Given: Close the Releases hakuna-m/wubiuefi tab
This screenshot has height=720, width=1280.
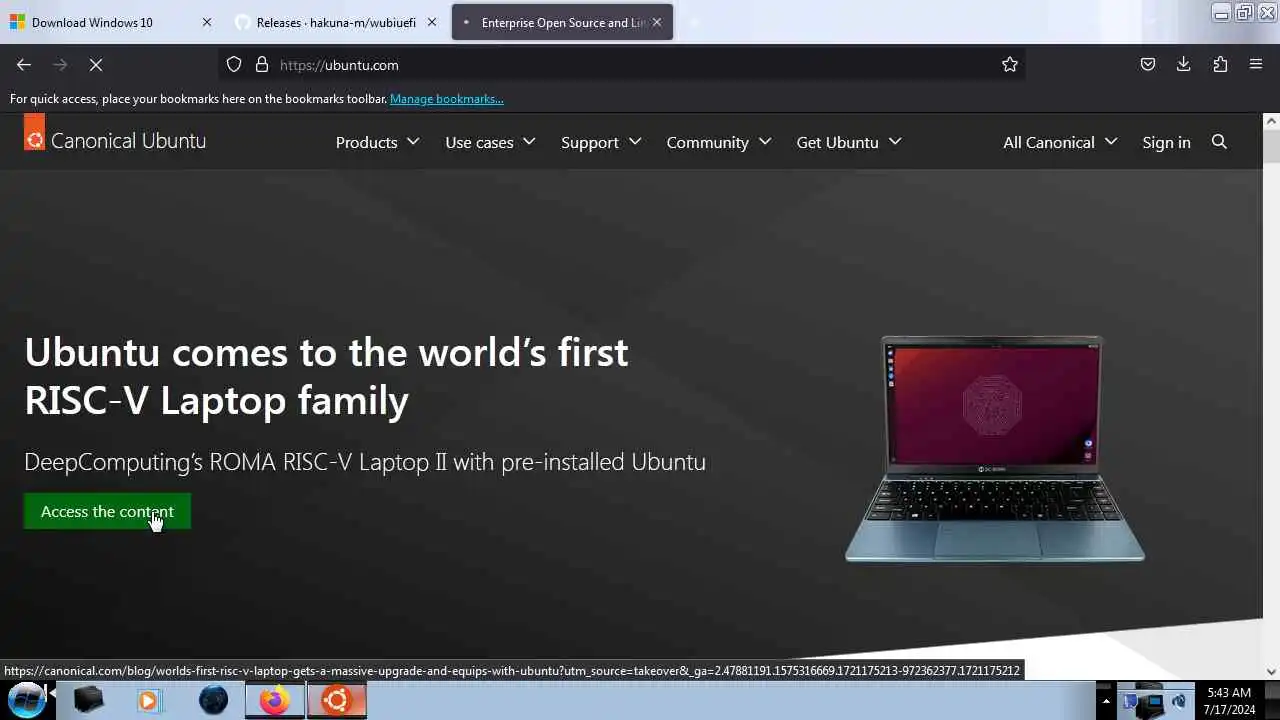Looking at the screenshot, I should point(432,22).
